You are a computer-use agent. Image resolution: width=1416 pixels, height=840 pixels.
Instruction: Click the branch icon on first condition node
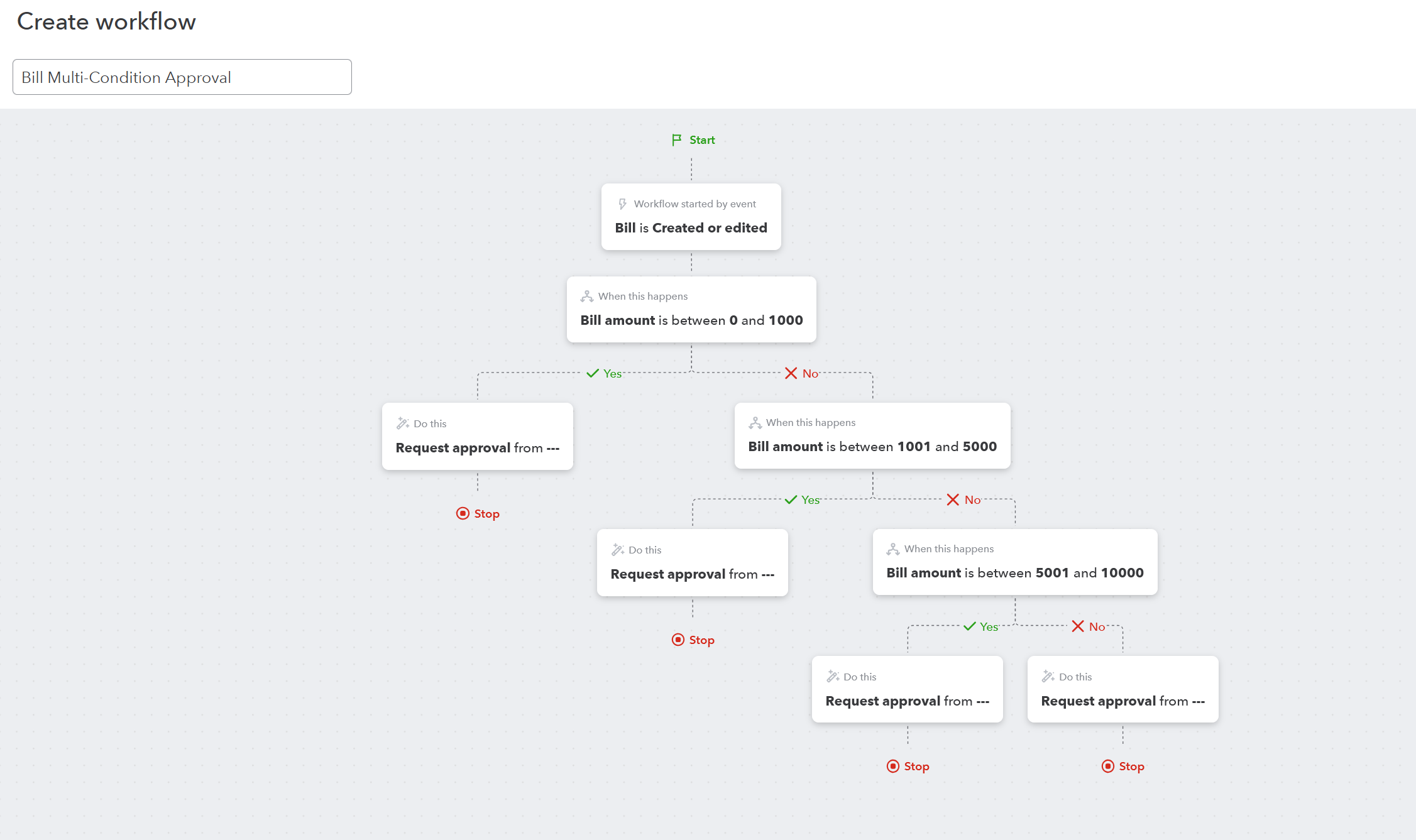pos(587,295)
